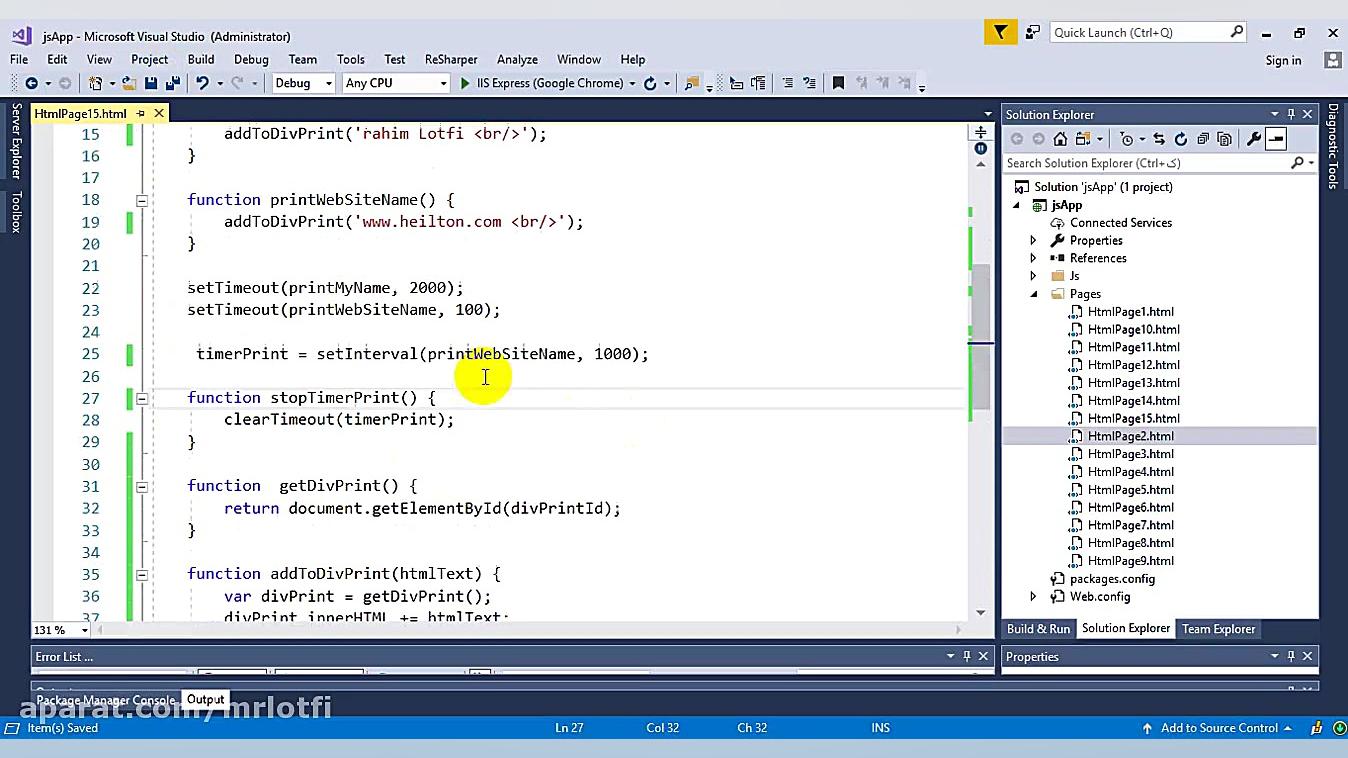Open the Build menu

(x=201, y=60)
